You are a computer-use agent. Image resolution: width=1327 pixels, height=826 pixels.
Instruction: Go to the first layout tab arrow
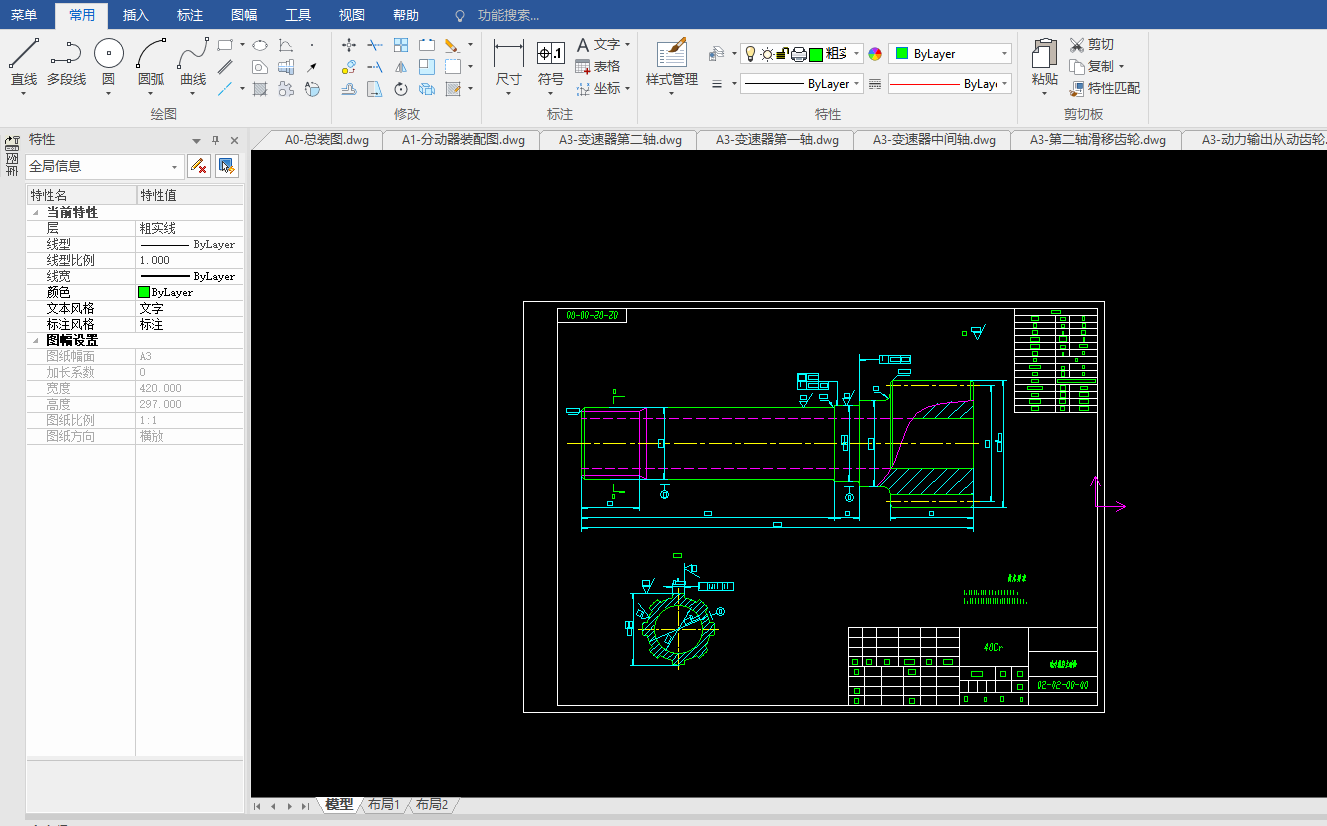(258, 805)
